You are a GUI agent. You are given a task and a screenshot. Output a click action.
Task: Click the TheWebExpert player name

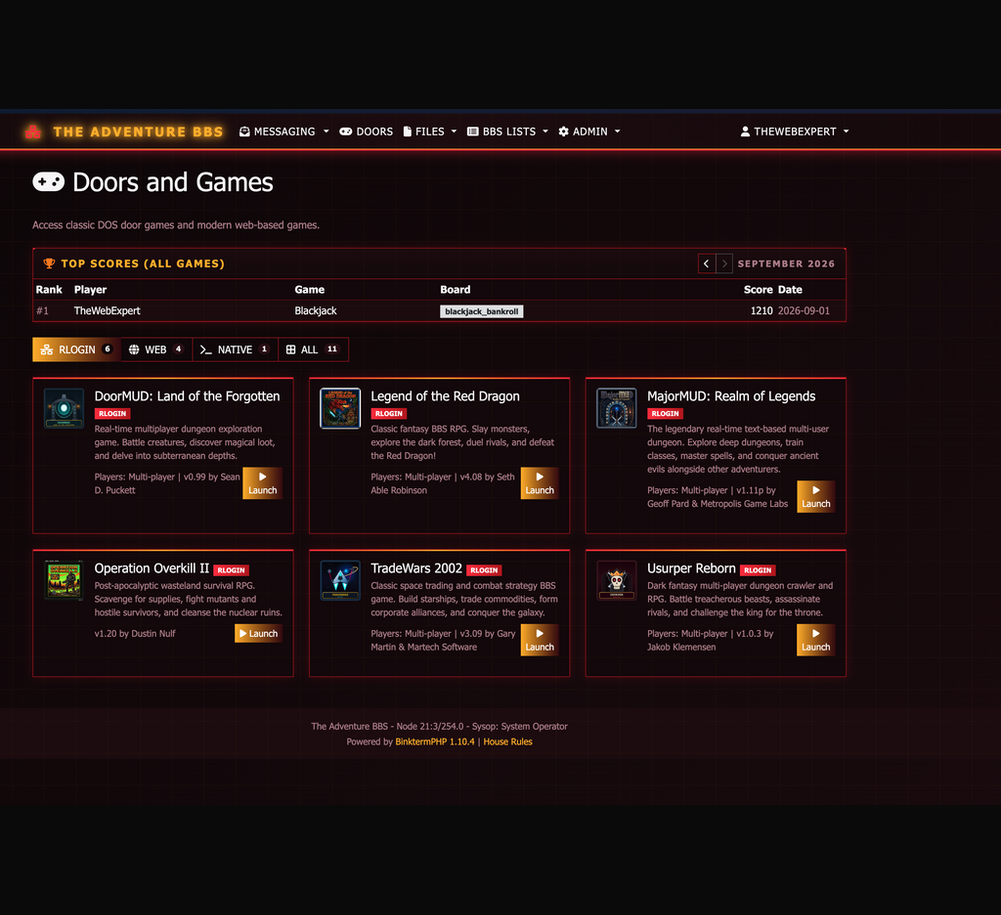coord(107,310)
